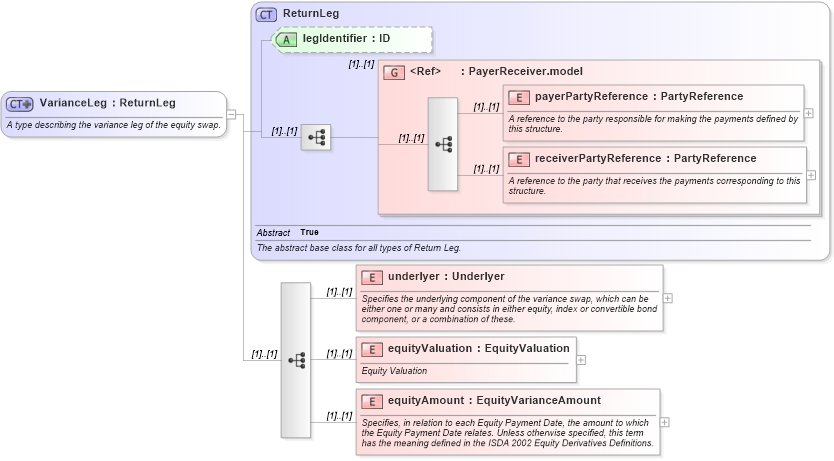The image size is (834, 461).
Task: Expand the equityAmount element
Action: pos(664,422)
